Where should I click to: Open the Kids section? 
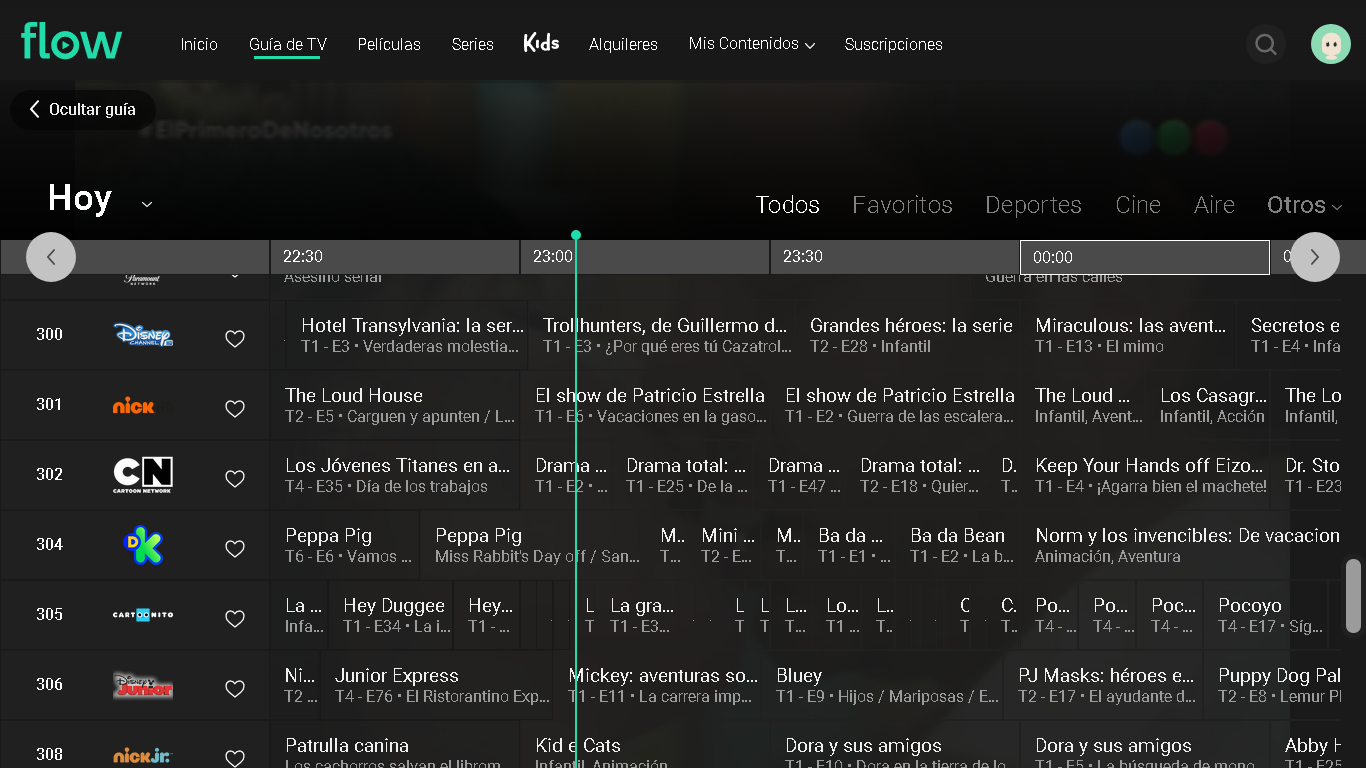tap(541, 43)
